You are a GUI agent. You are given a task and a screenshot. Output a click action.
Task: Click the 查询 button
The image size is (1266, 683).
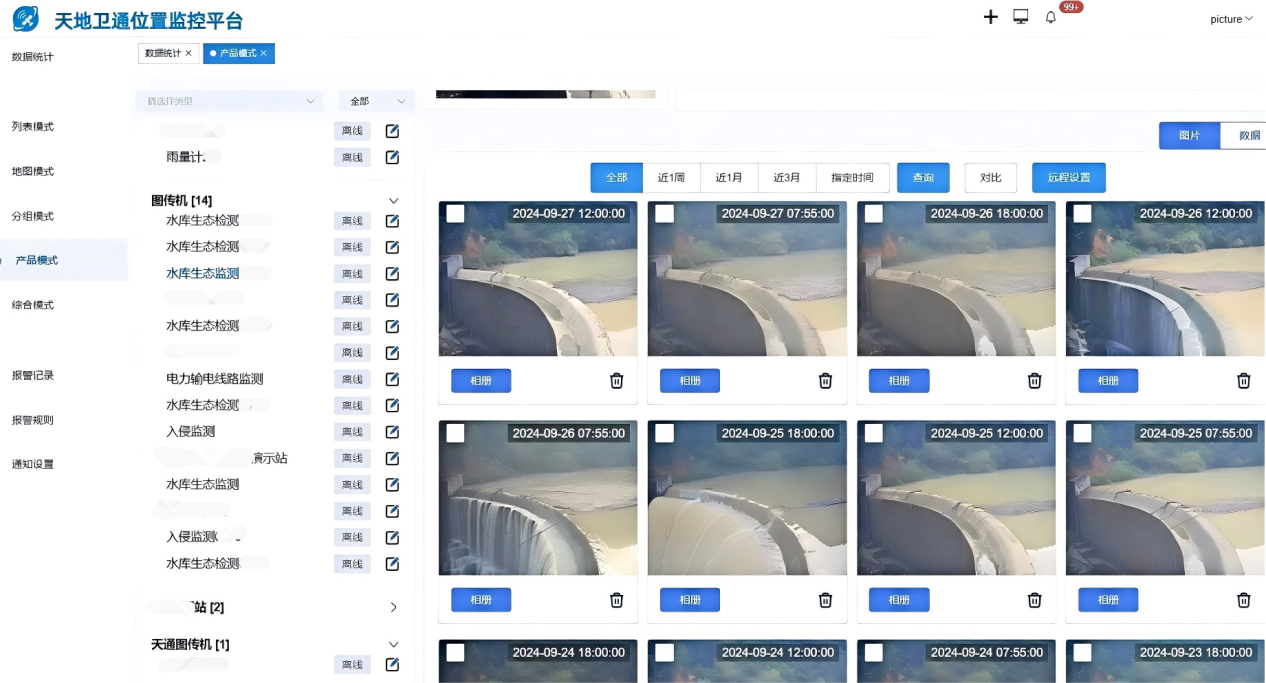point(923,177)
